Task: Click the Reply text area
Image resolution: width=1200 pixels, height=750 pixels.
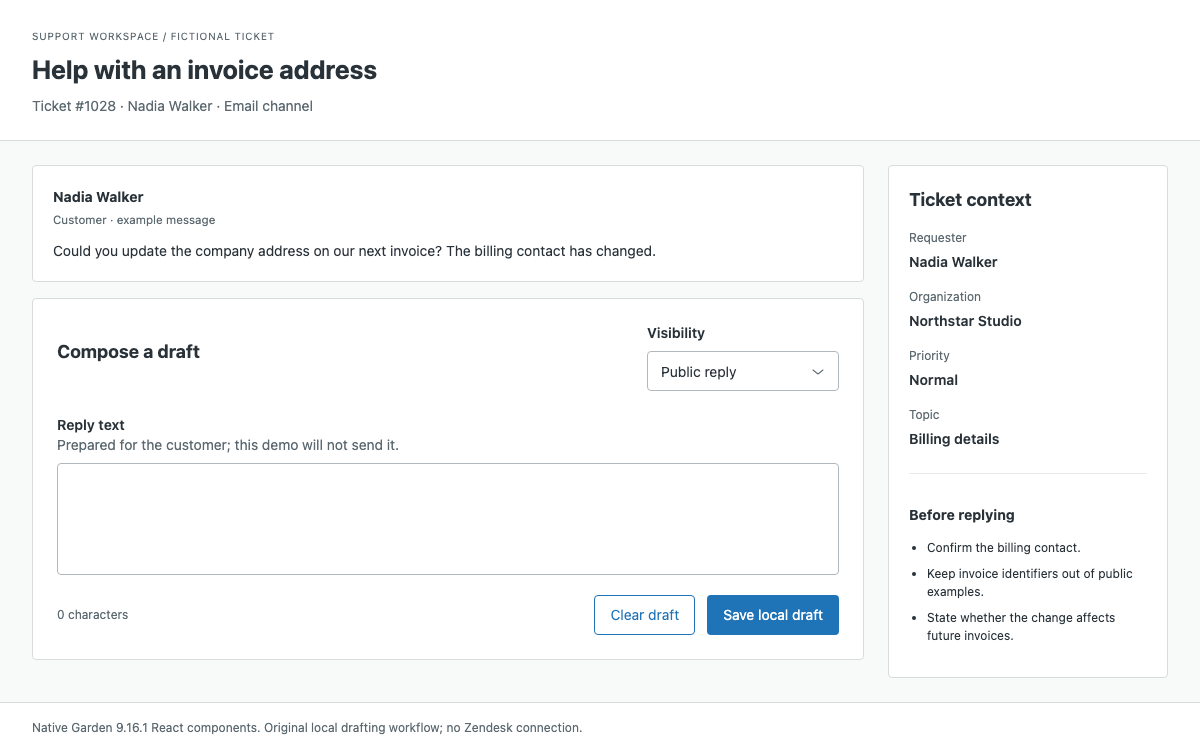Action: [447, 519]
